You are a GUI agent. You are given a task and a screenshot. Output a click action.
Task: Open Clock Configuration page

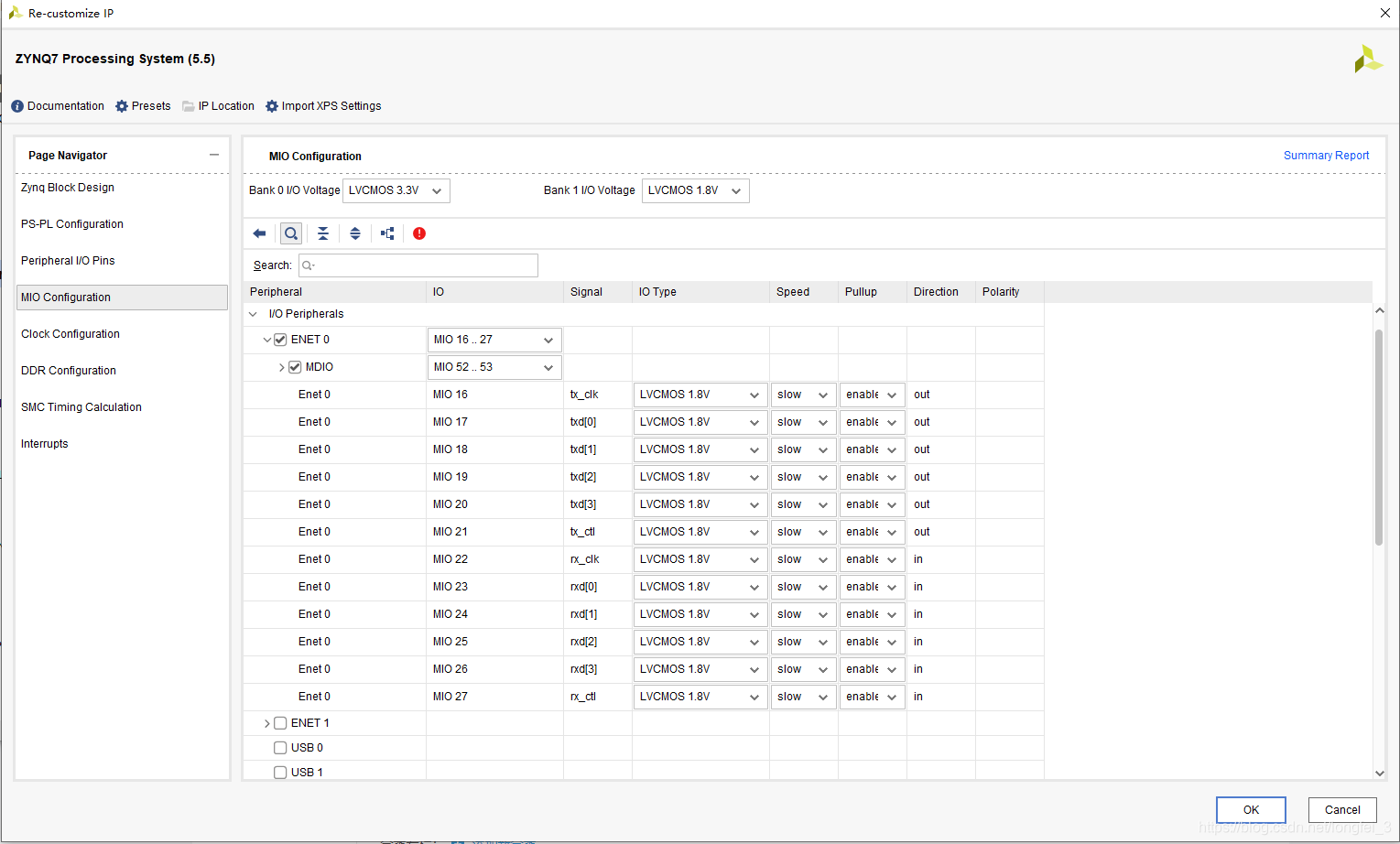pos(71,334)
